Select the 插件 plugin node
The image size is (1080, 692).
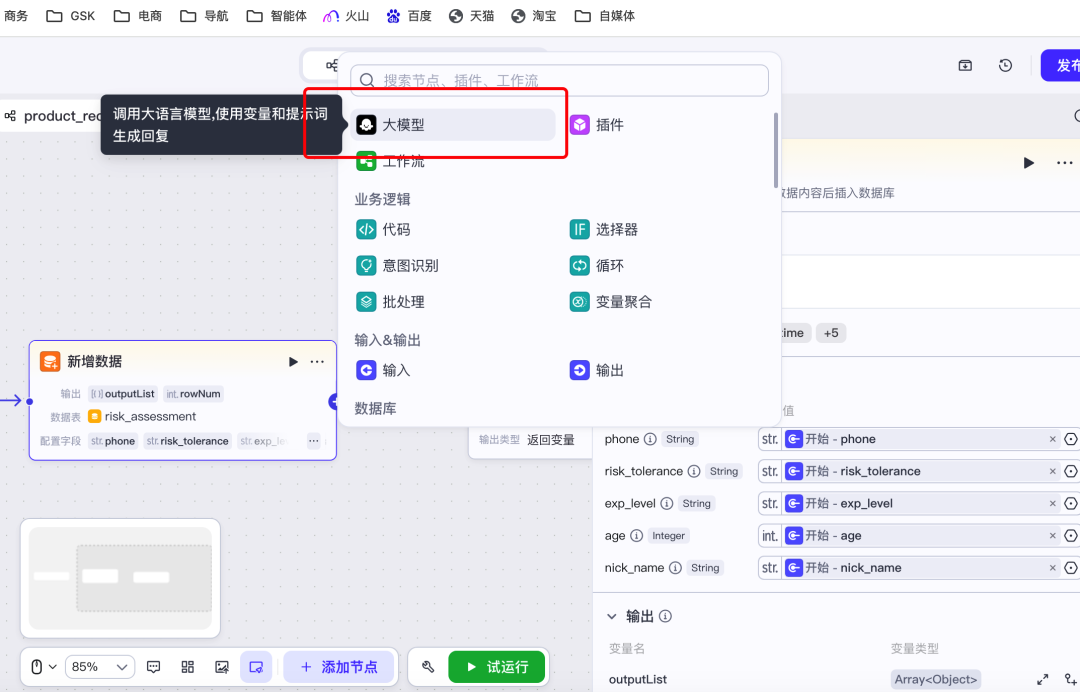tap(596, 125)
